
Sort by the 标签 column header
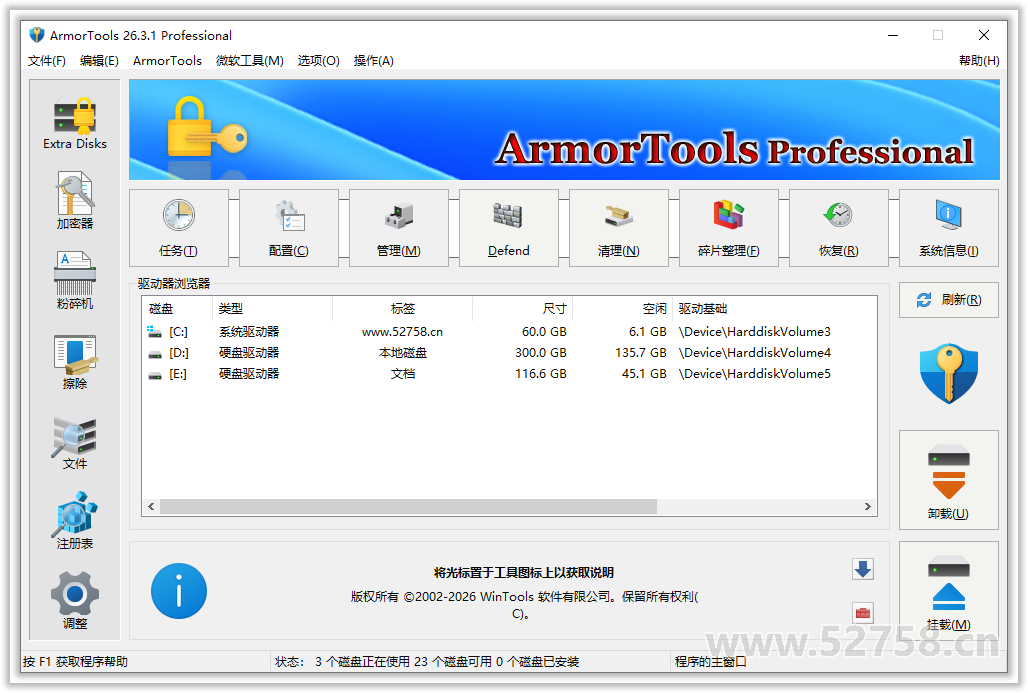tap(403, 308)
